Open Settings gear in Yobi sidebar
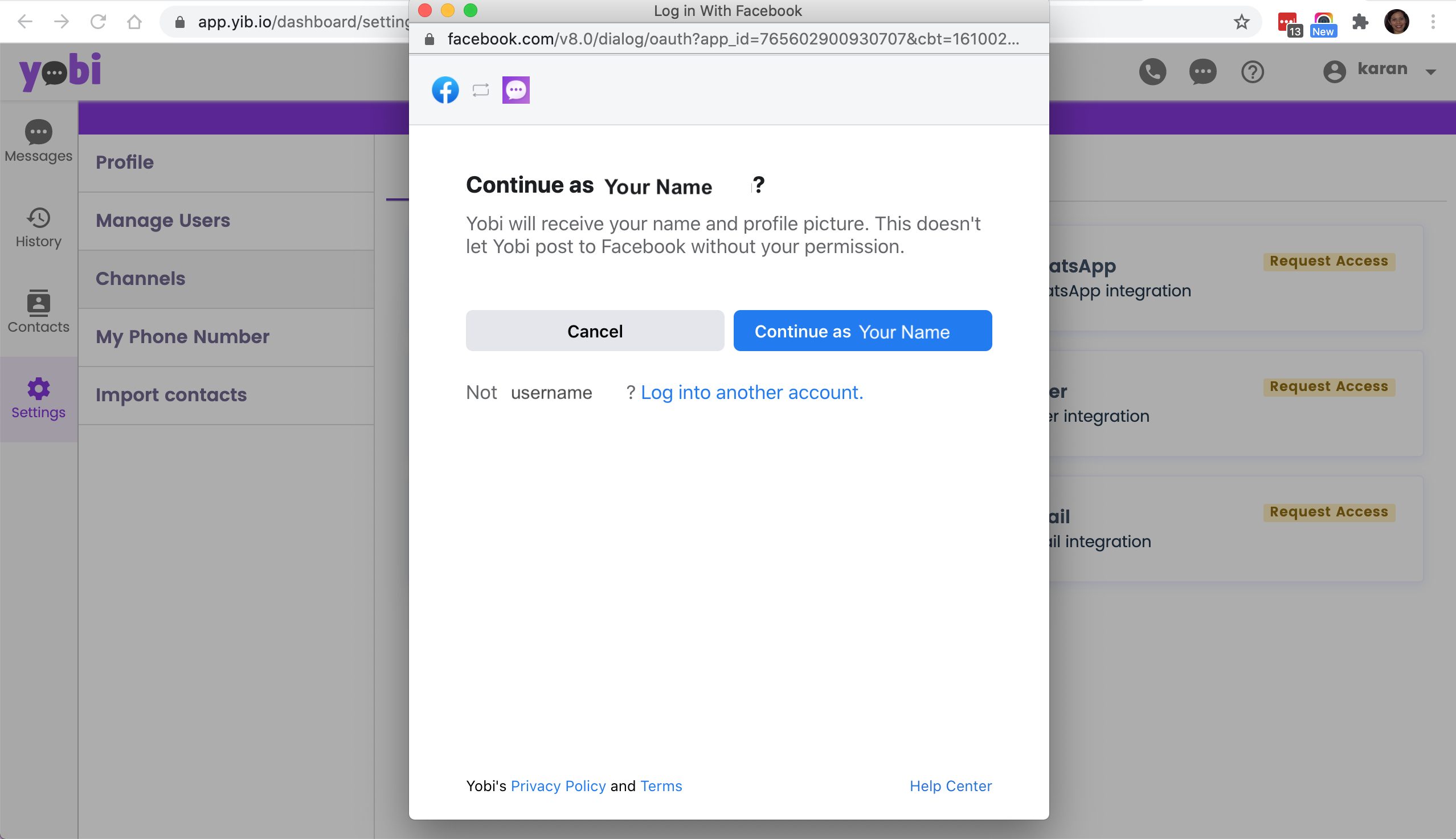This screenshot has height=839, width=1456. 39,399
